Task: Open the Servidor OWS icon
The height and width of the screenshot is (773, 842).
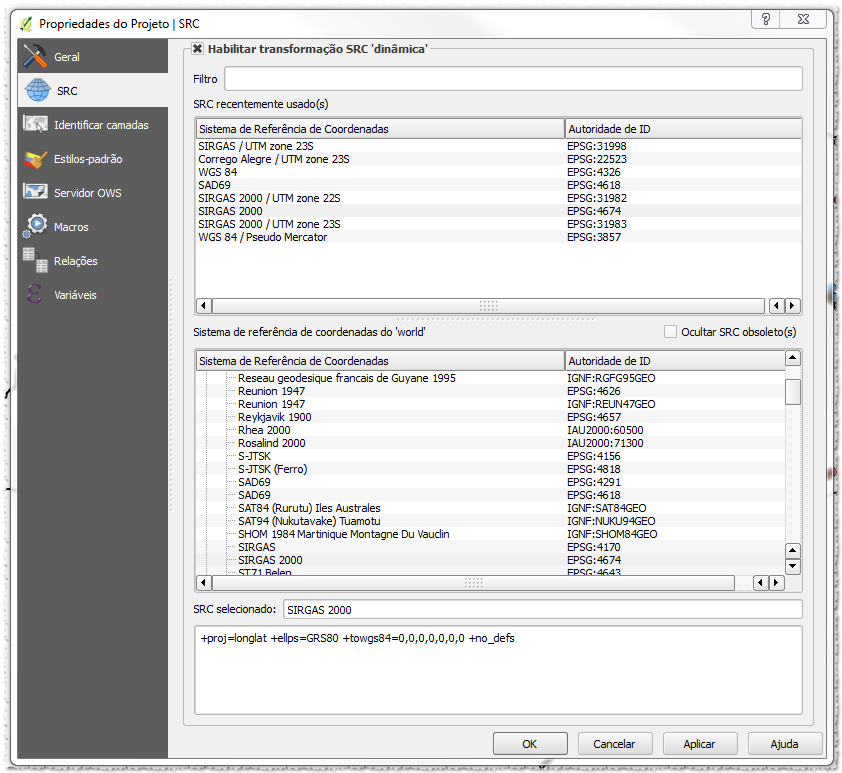Action: point(36,193)
